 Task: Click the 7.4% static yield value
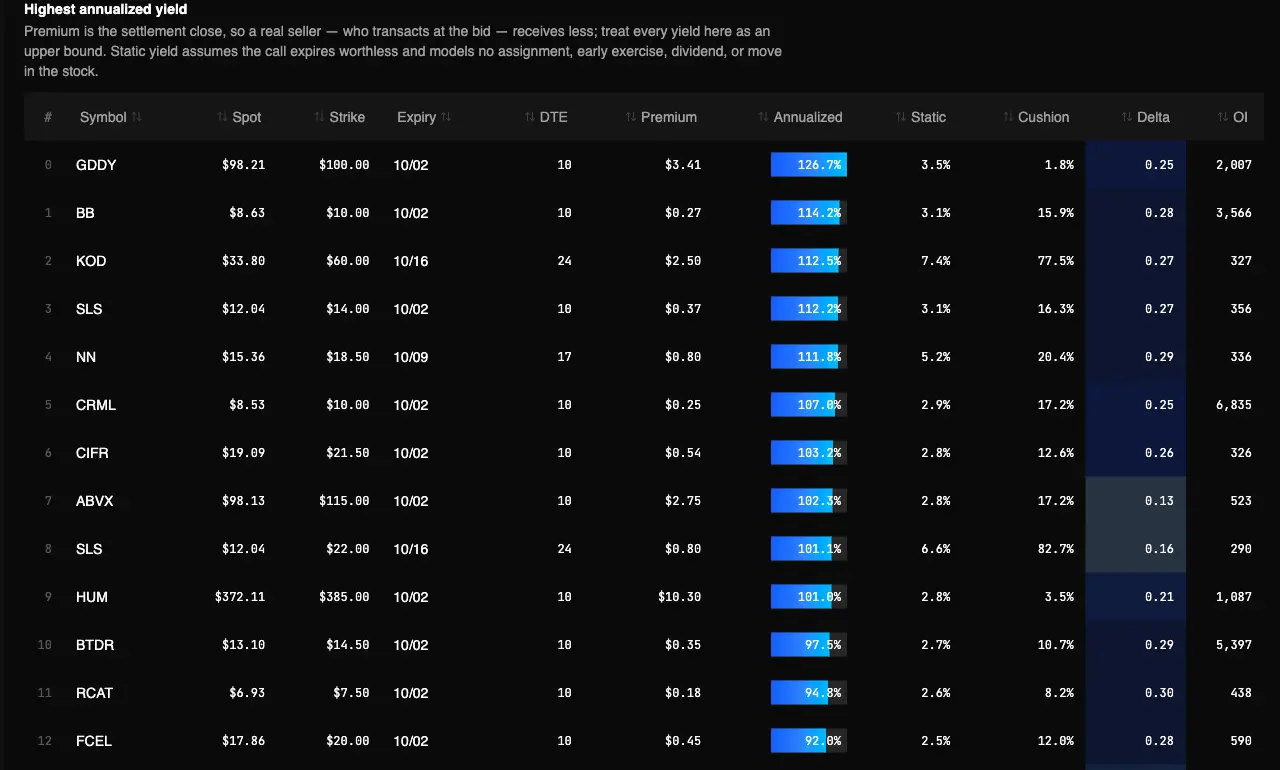(936, 261)
